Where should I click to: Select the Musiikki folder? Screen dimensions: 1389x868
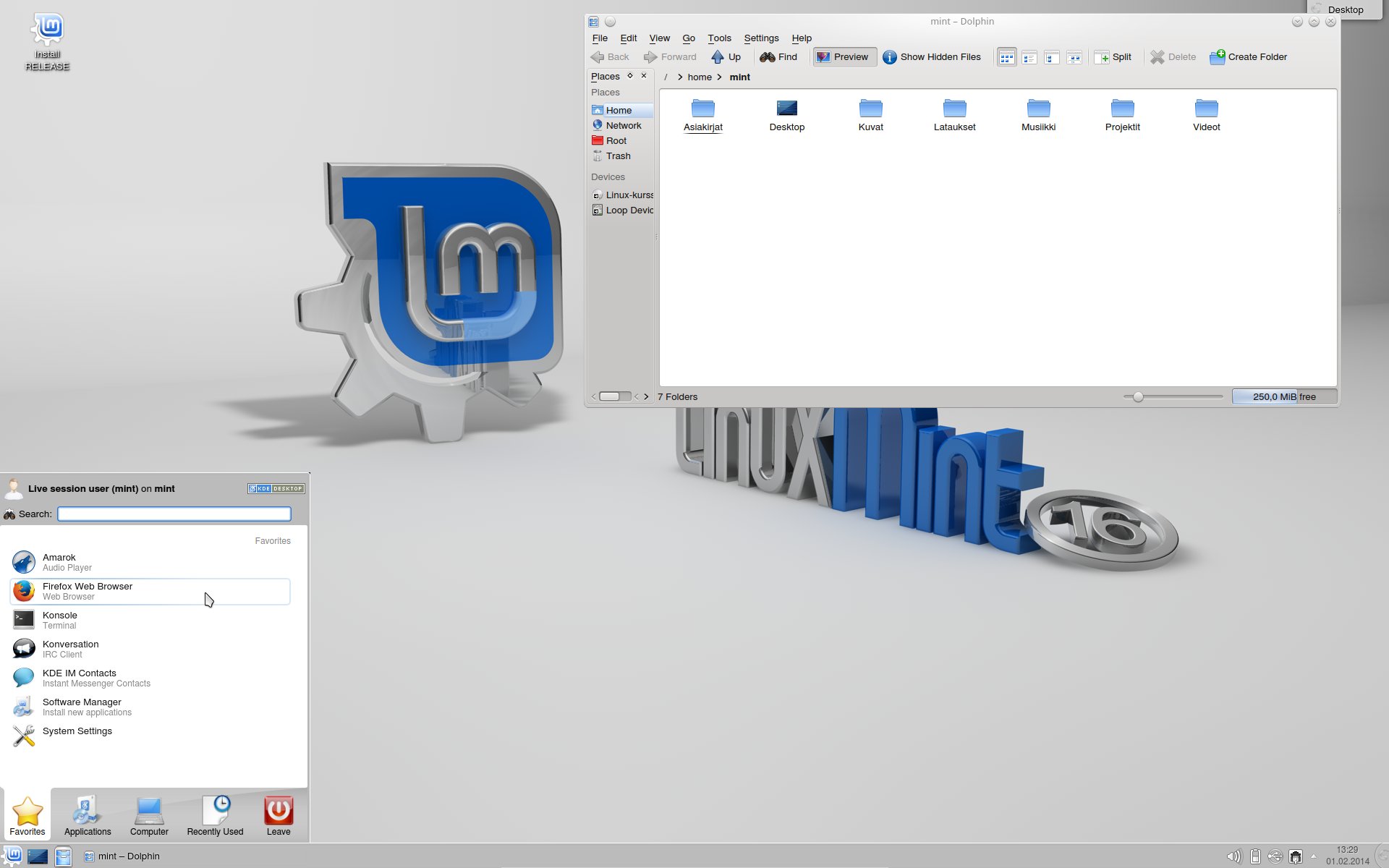1039,116
